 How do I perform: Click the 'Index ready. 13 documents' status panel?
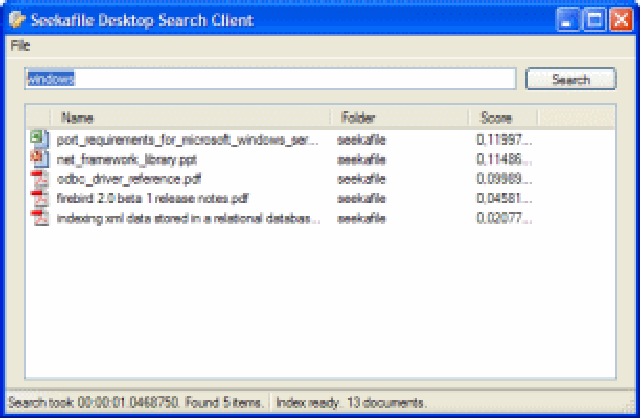348,403
